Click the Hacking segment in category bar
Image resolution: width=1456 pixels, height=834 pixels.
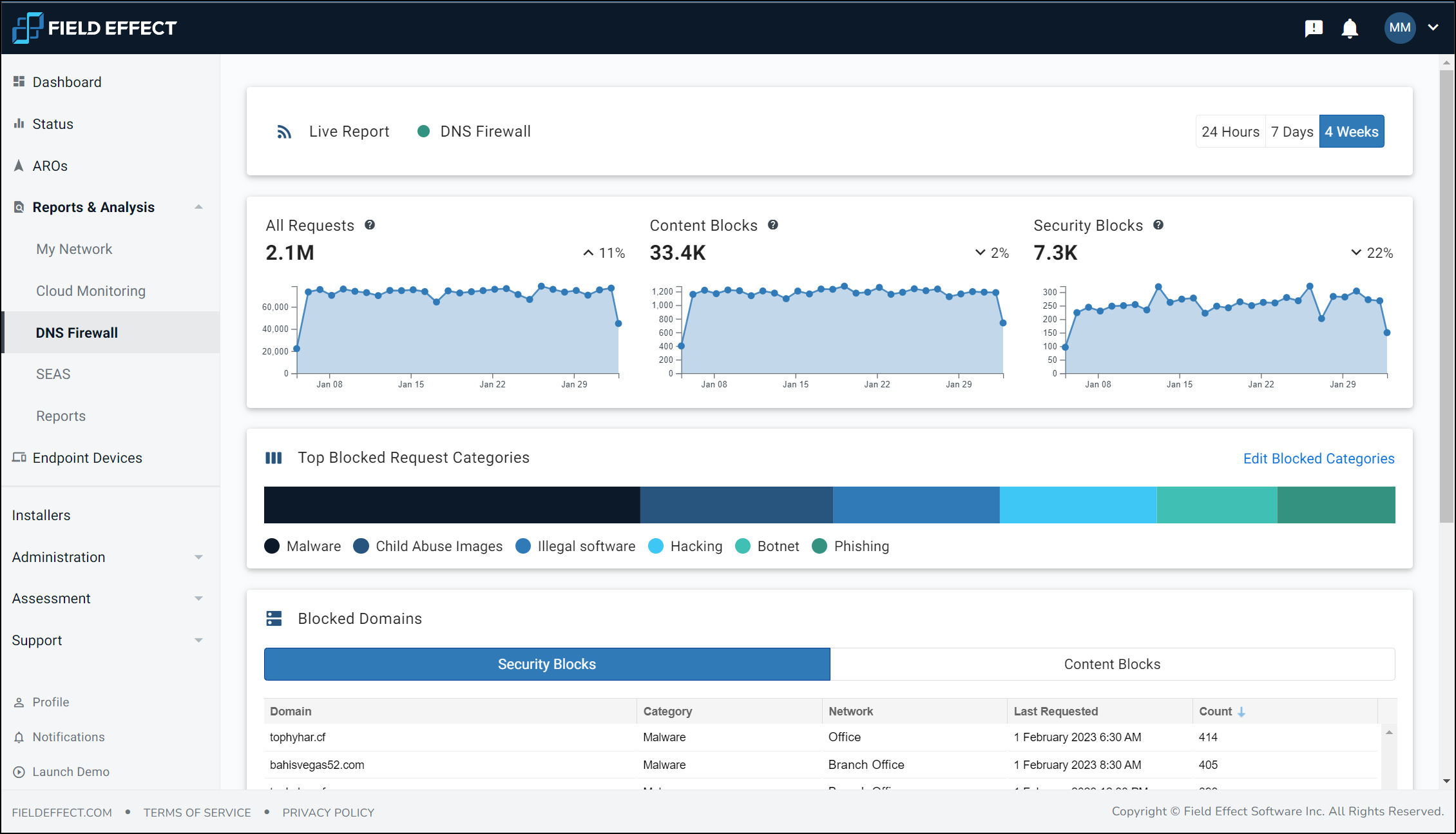(x=1078, y=505)
